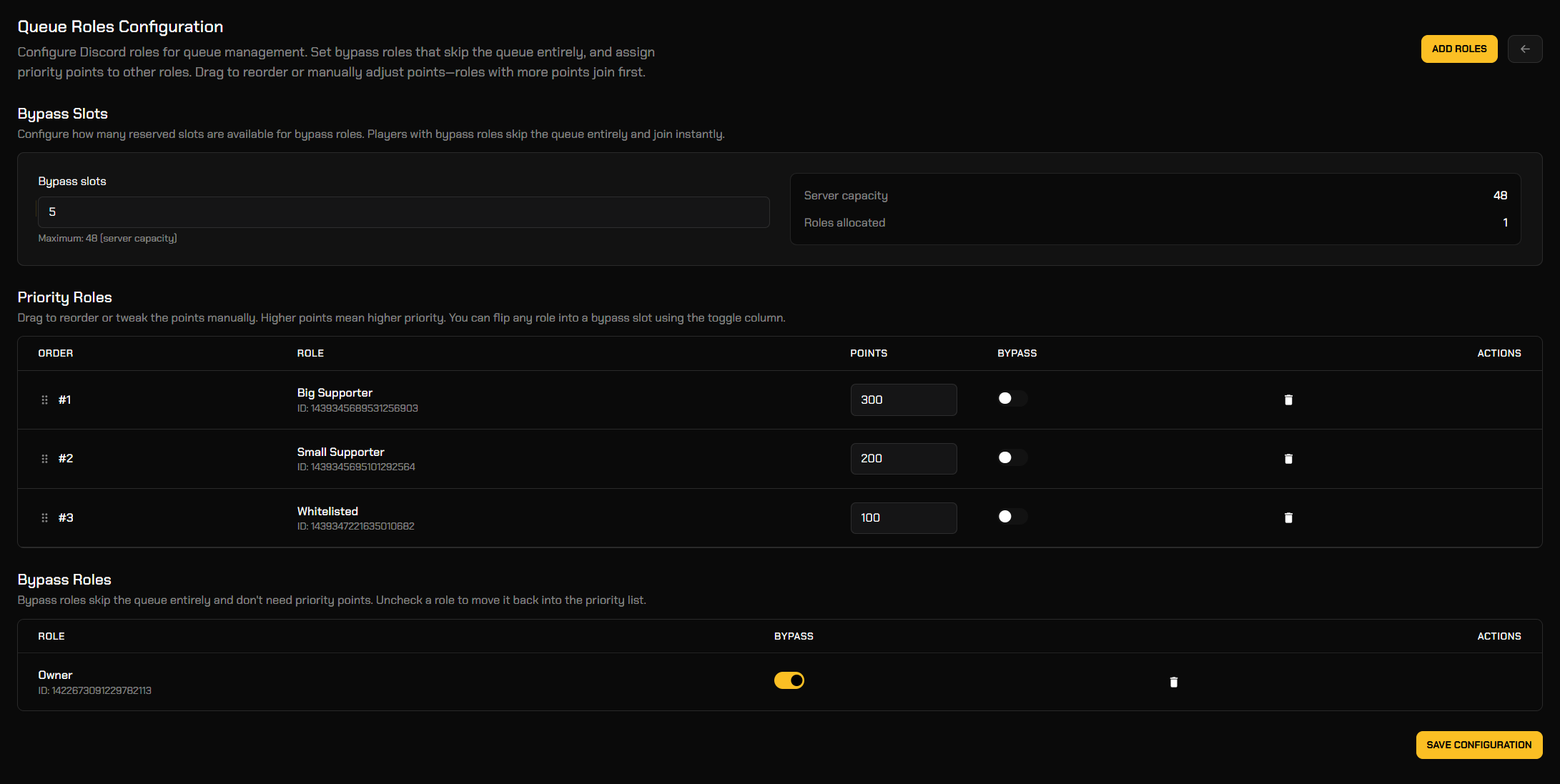Viewport: 1560px width, 784px height.
Task: Select the Bypass slots input field
Action: tap(403, 212)
